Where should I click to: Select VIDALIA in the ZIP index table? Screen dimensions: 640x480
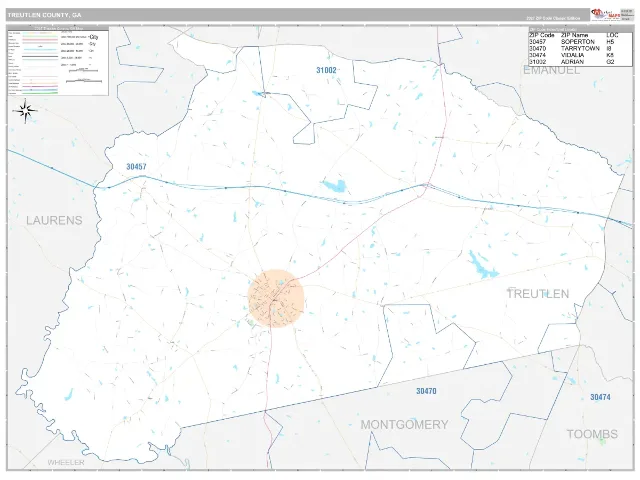[x=572, y=55]
